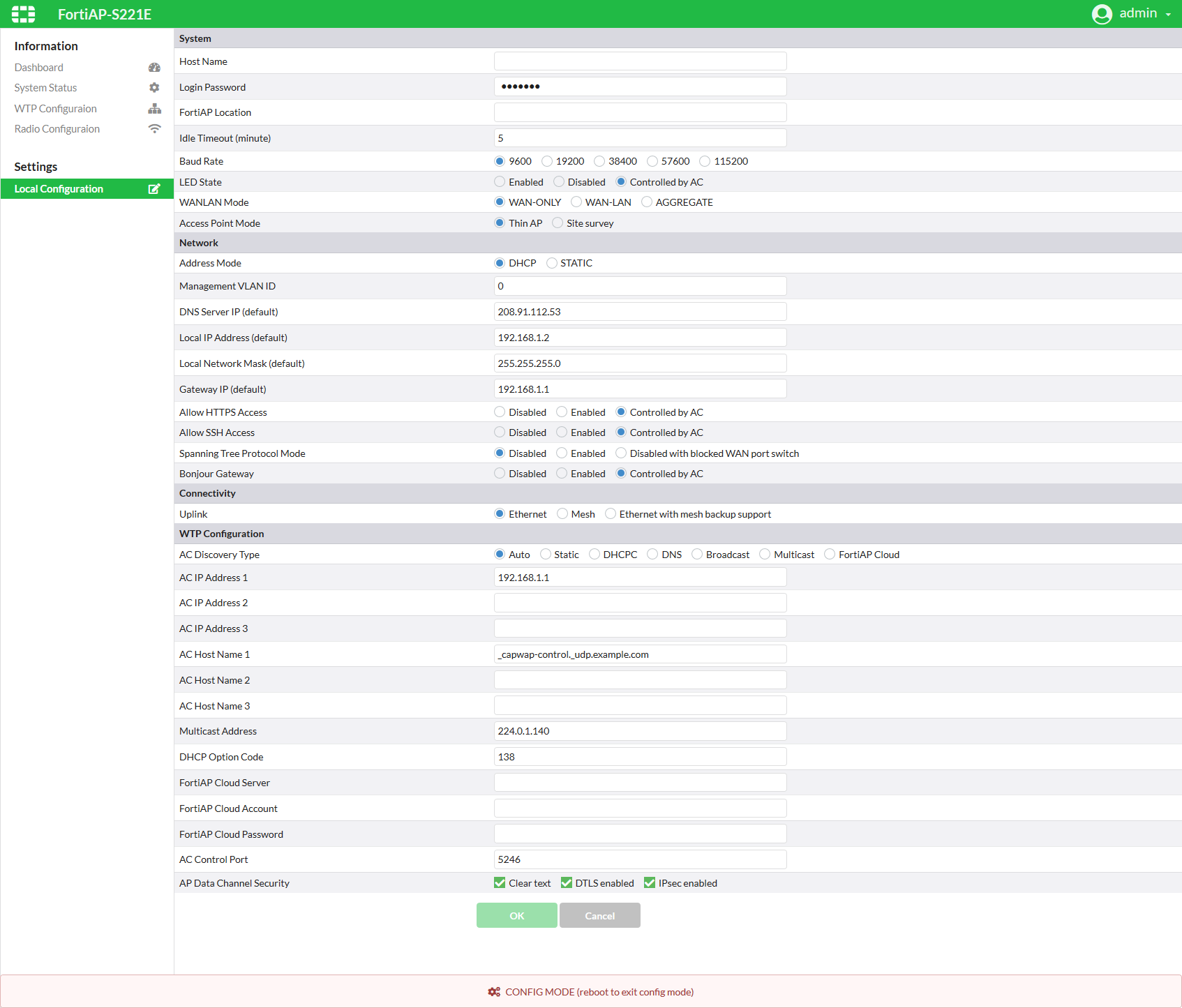Click the DHCP Option Code field
The image size is (1182, 1008).
(x=641, y=757)
